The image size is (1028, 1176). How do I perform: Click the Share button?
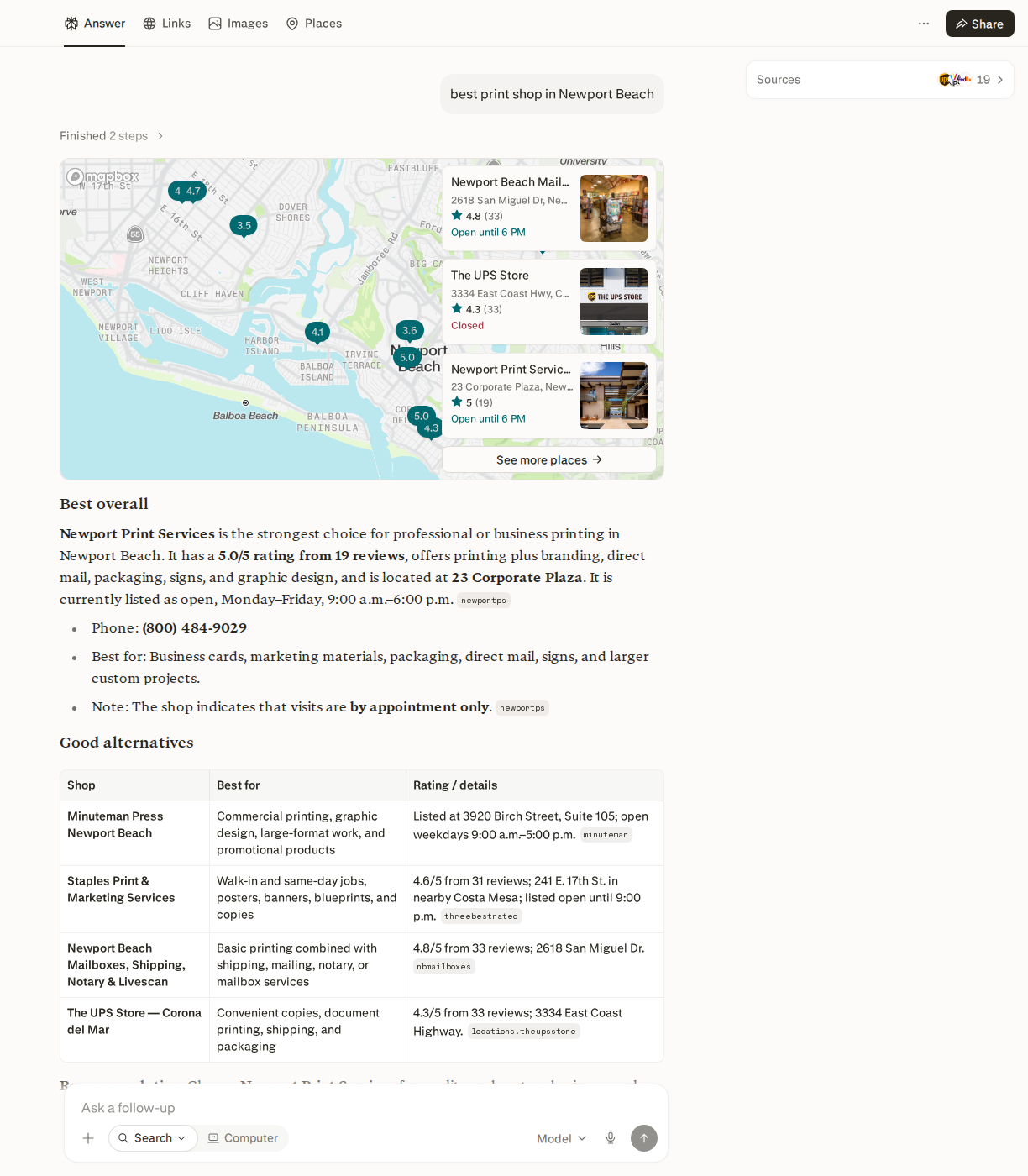point(979,24)
